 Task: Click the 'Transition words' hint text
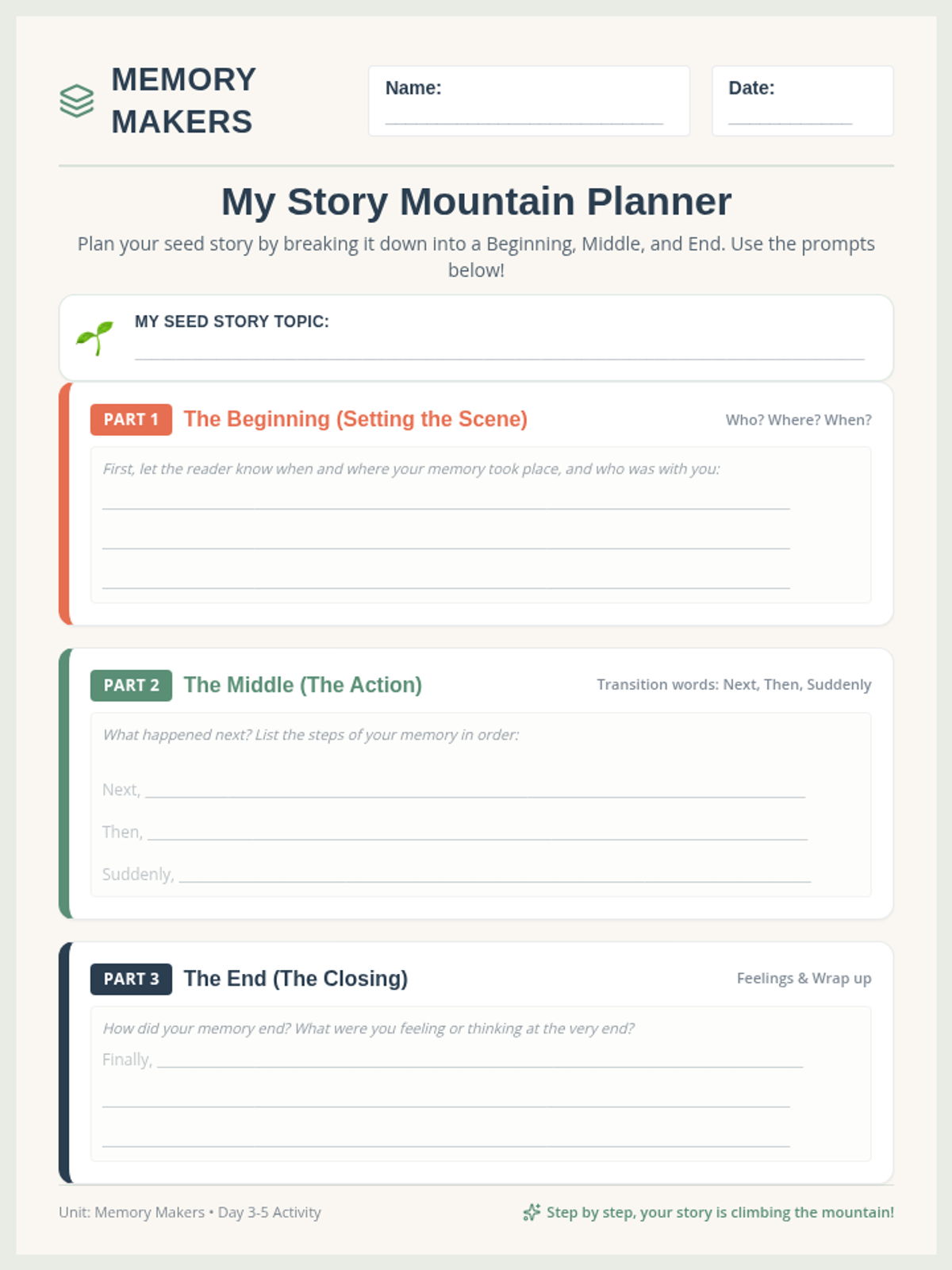(734, 684)
